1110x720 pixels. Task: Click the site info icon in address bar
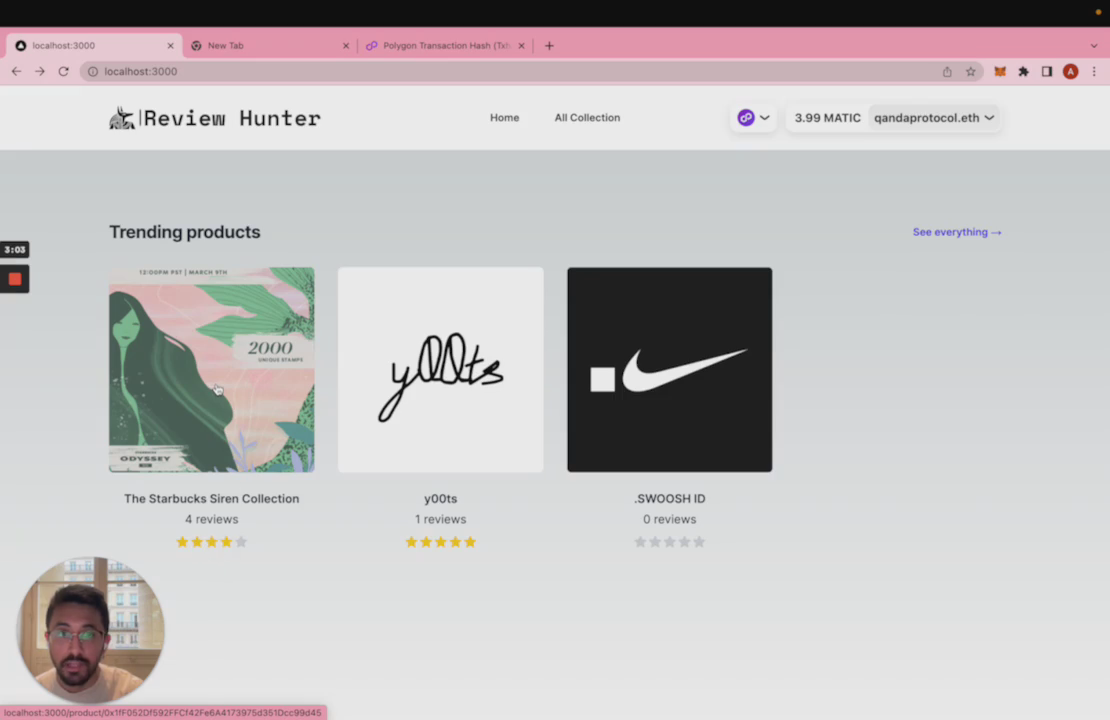coord(93,72)
